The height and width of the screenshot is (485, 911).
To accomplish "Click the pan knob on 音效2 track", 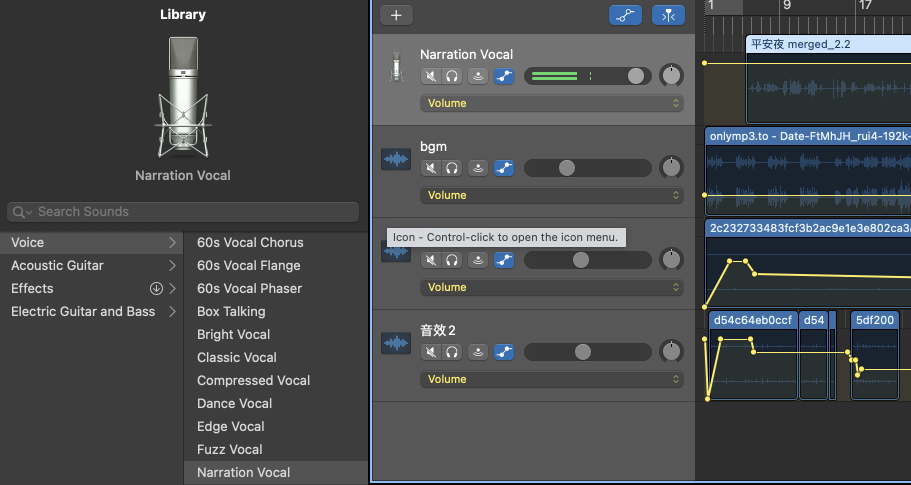I will (672, 352).
